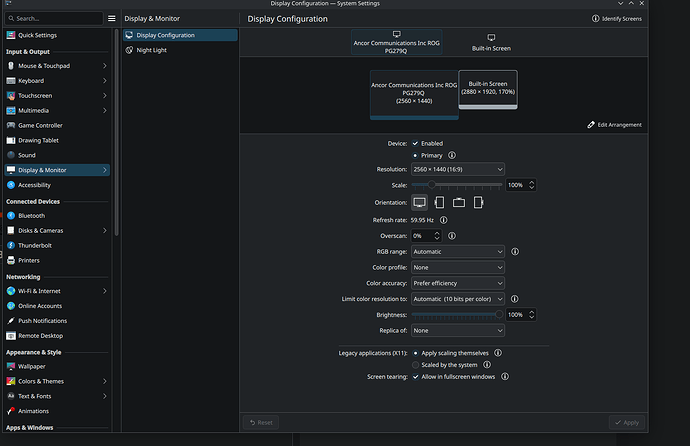
Task: Expand the Color accuracy dropdown
Action: coord(457,283)
